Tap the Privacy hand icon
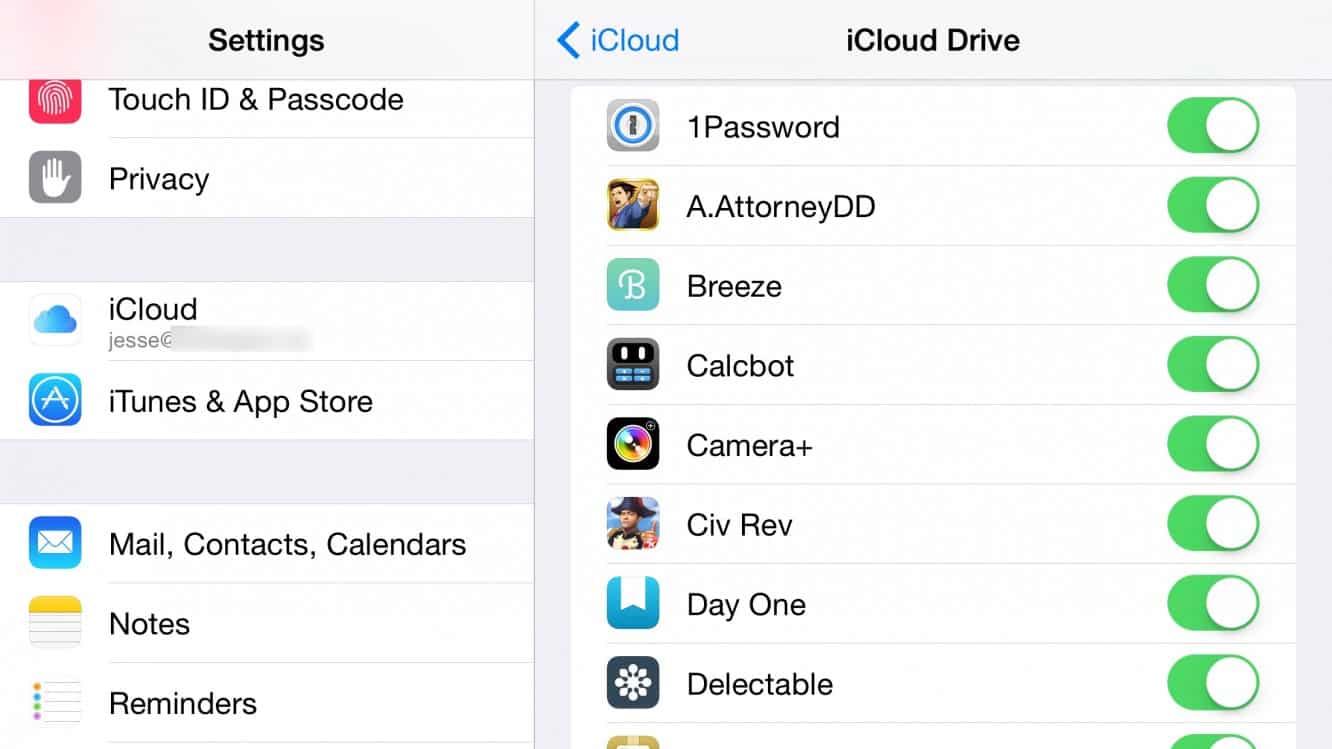This screenshot has width=1332, height=749. coord(55,178)
